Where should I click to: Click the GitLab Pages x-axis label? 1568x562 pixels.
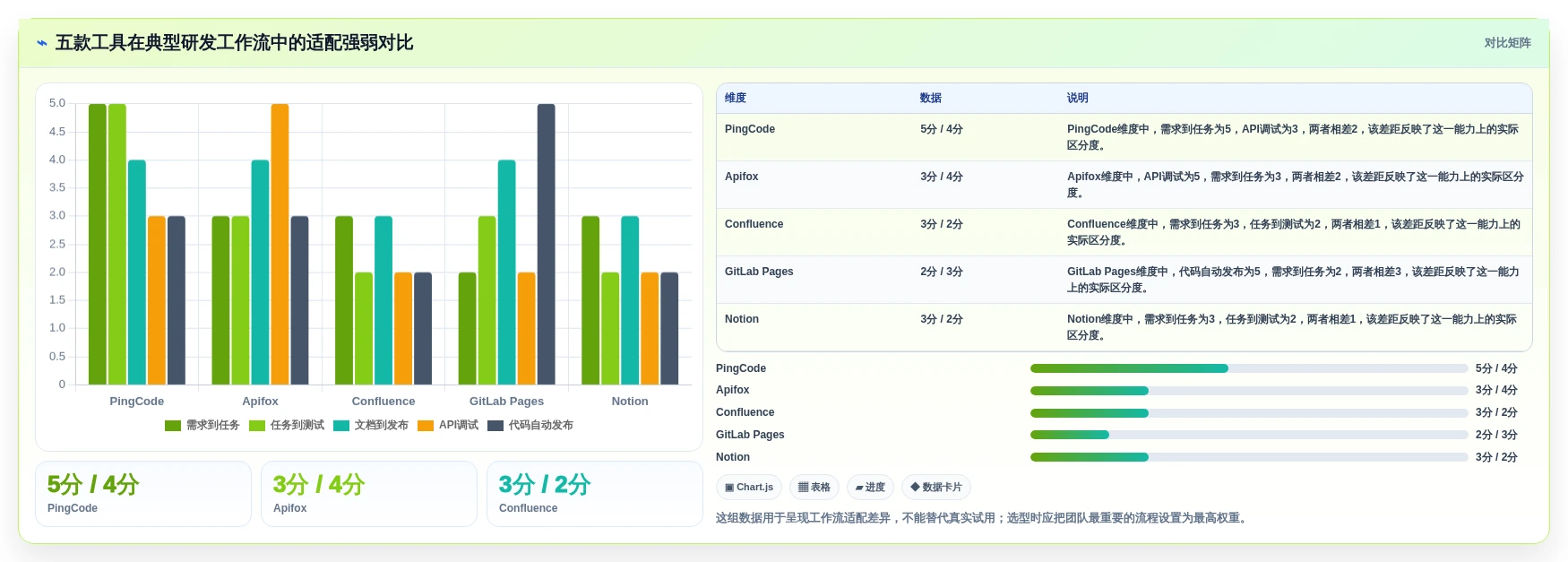point(507,402)
